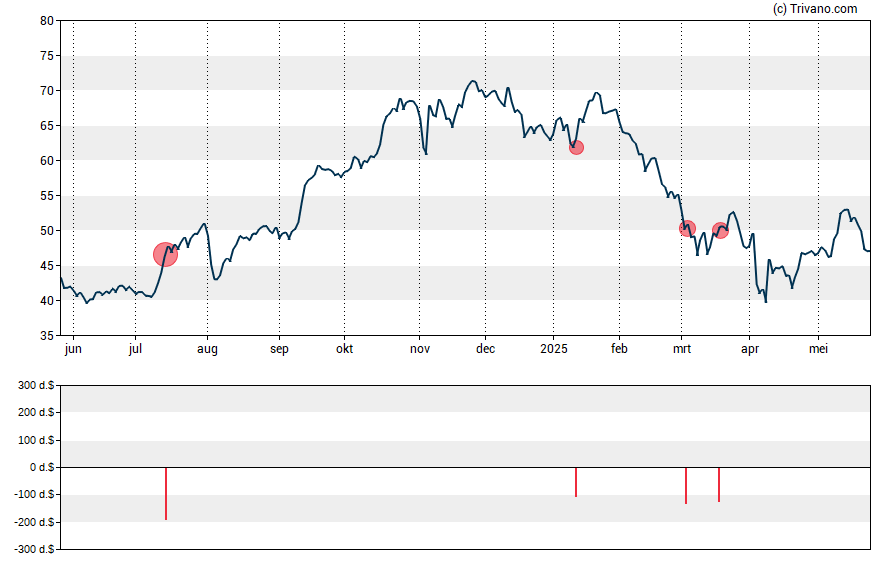The height and width of the screenshot is (565, 888).
Task: Click the 75 price axis label
Action: [47, 56]
